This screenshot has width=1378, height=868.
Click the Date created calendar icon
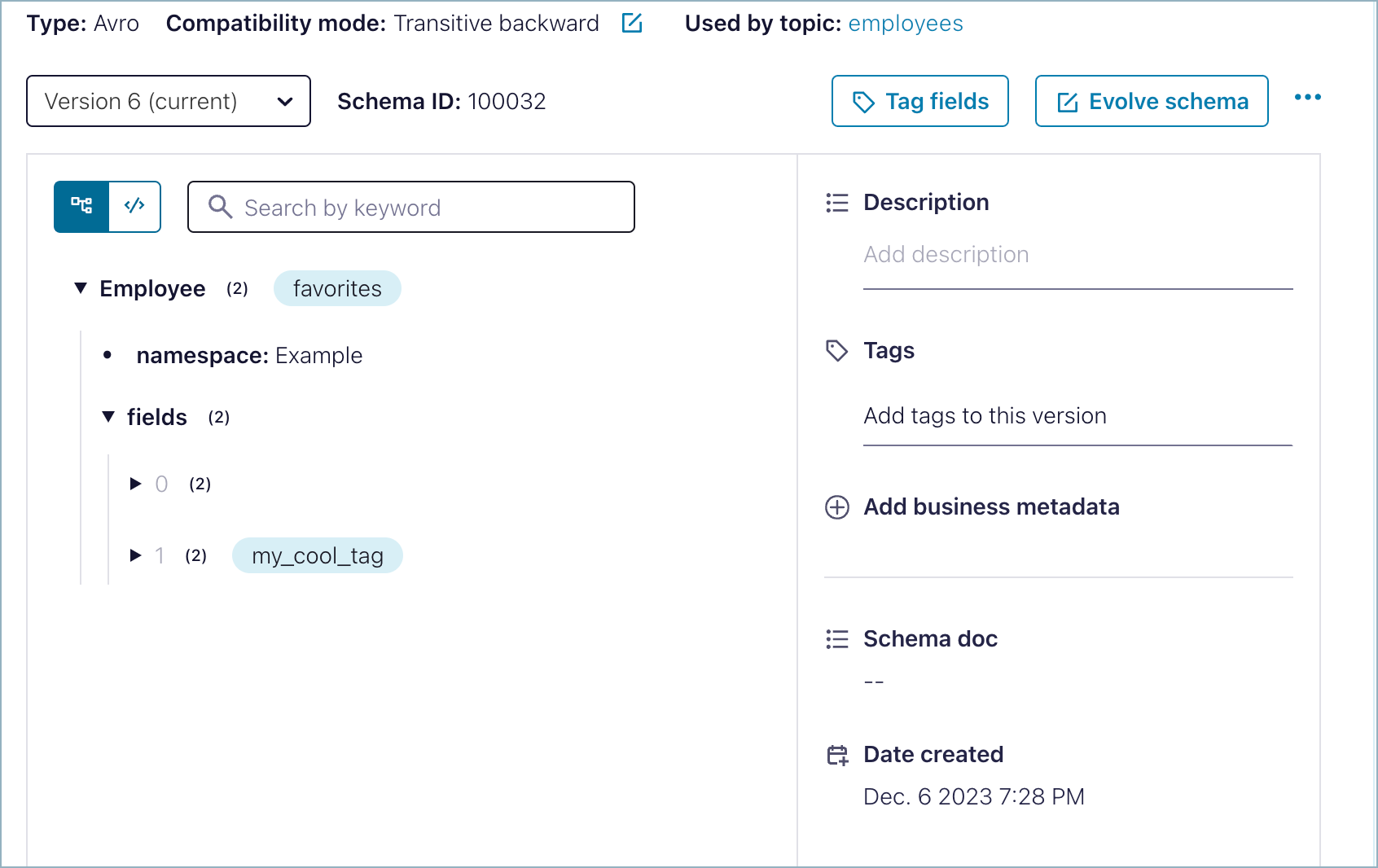pyautogui.click(x=837, y=756)
